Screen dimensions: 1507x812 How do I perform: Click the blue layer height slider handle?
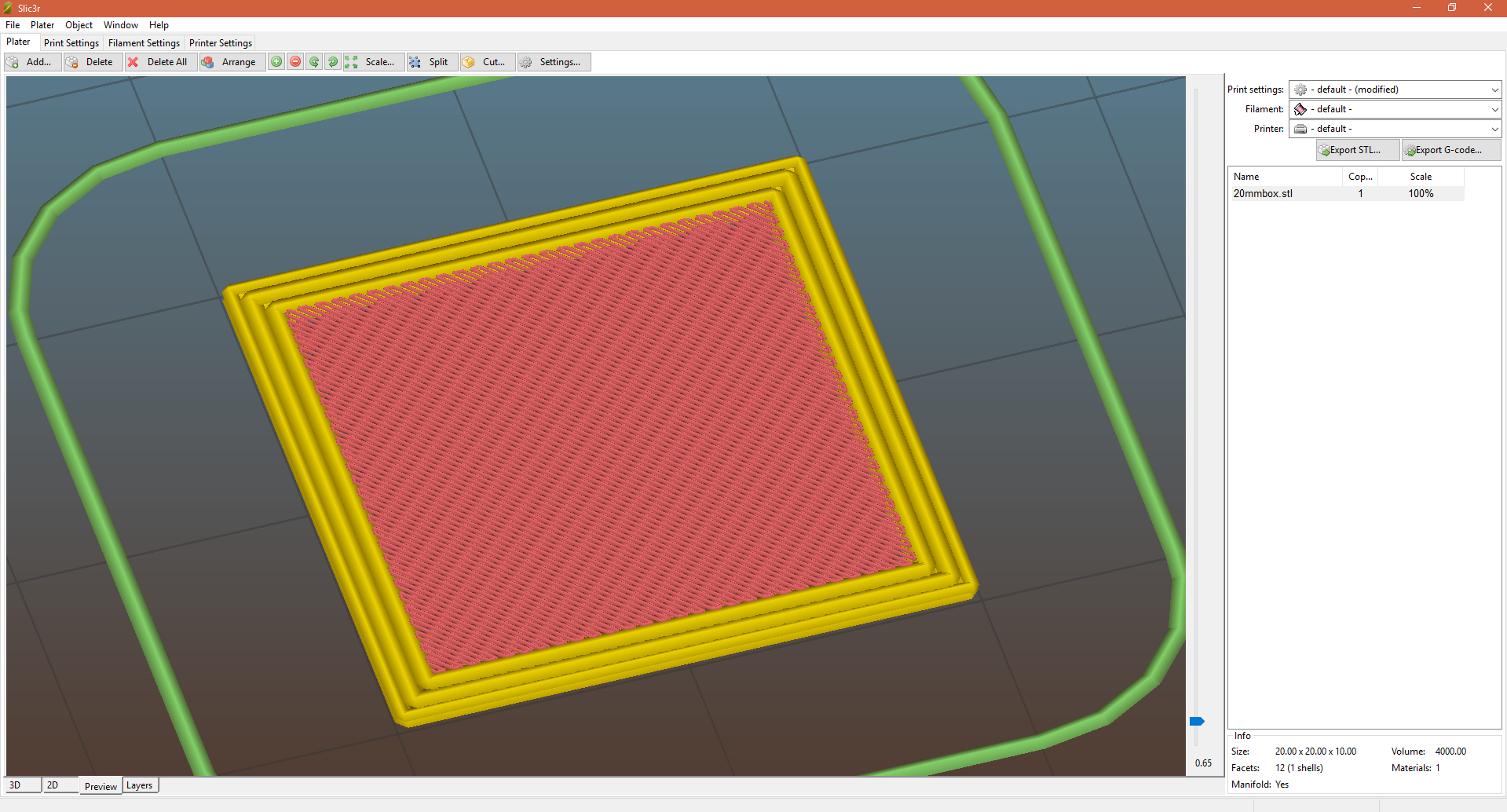1197,721
